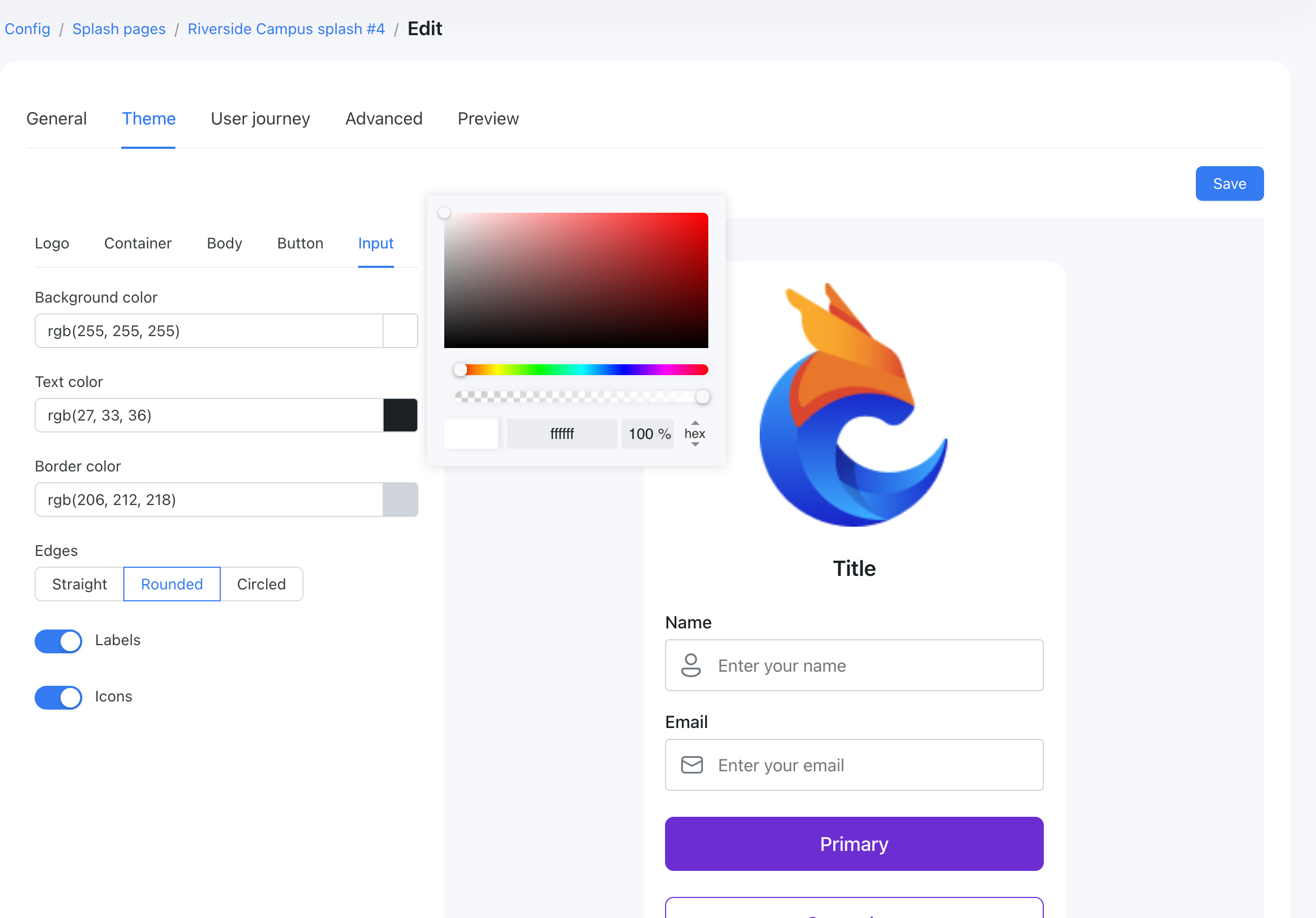Switch to the Body sub-tab
The width and height of the screenshot is (1316, 918).
tap(225, 243)
